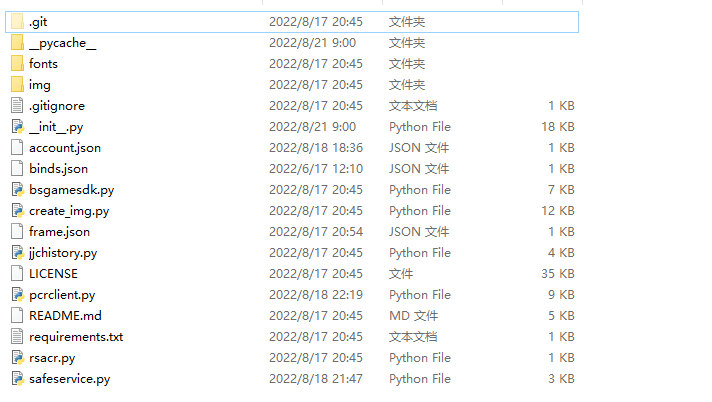Click the 2022/8/17 20:54 date of frame.json

316,232
